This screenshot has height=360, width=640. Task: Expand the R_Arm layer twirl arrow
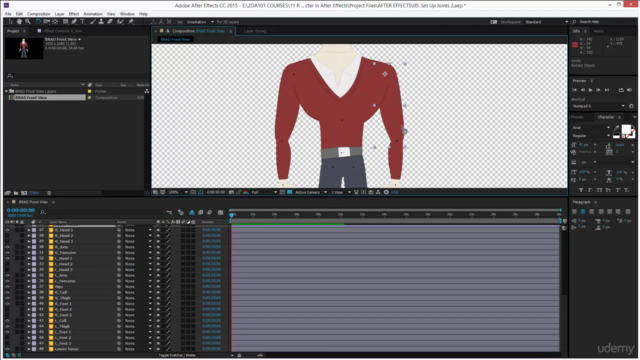[29, 247]
